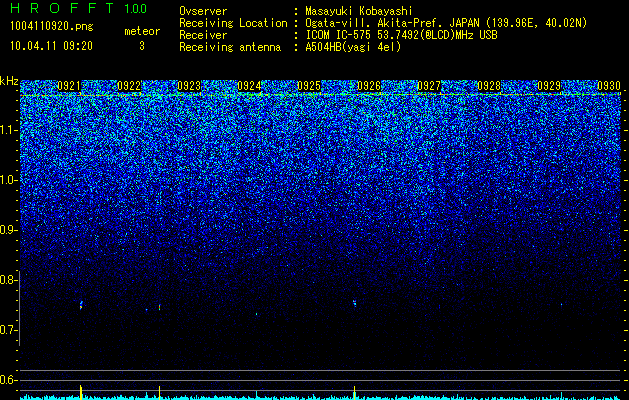Click the 0.8 kHz axis label
Image resolution: width=629 pixels, height=400 pixels.
8,280
